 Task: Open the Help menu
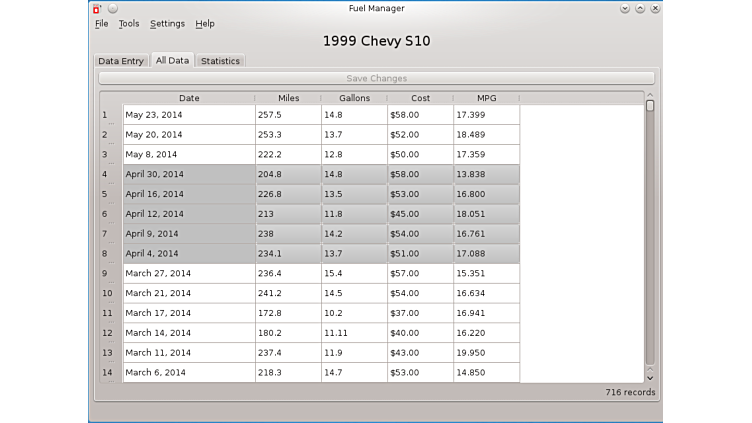205,23
